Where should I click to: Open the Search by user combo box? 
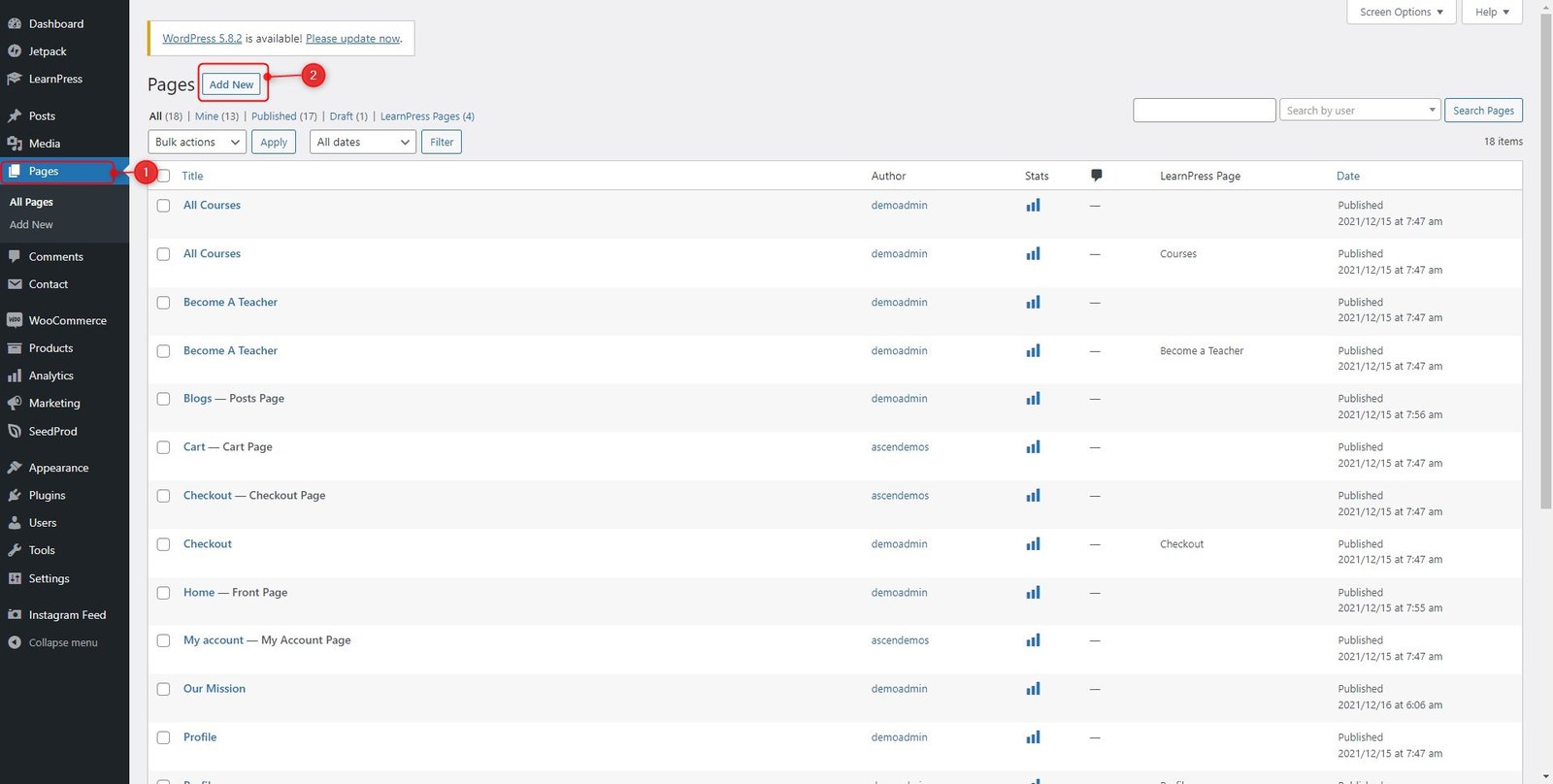coord(1360,111)
